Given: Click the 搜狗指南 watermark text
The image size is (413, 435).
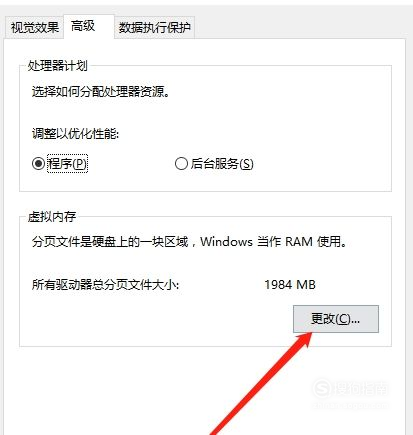Looking at the screenshot, I should pos(361,388).
